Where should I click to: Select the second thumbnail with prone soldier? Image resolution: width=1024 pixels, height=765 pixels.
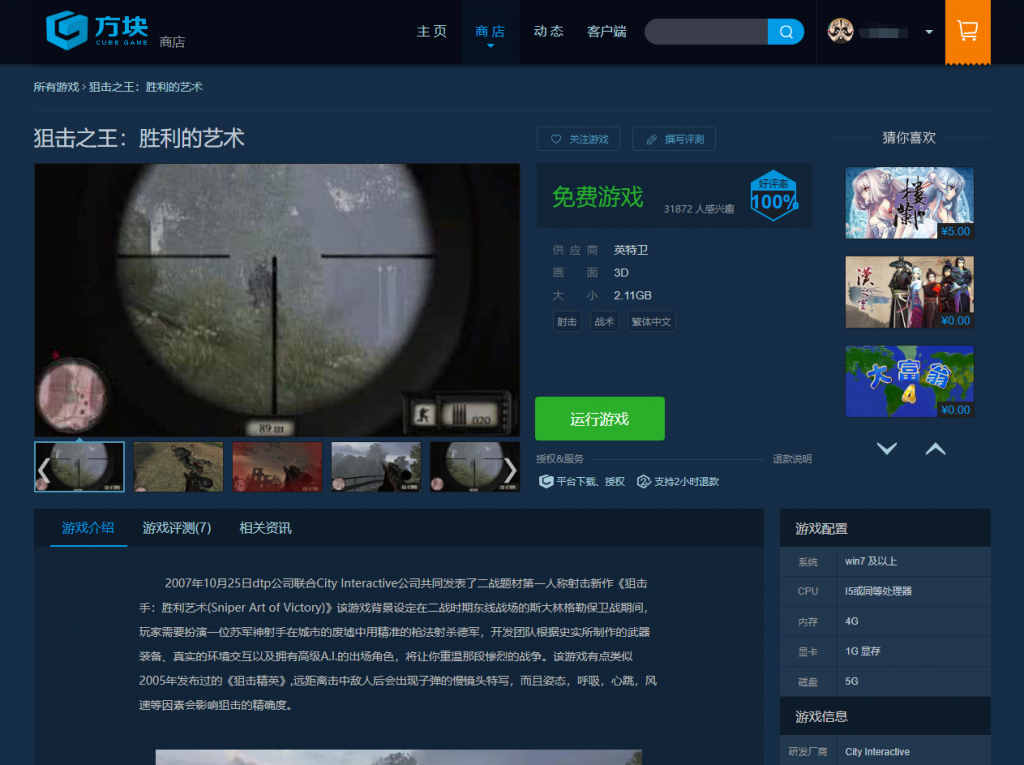pyautogui.click(x=178, y=466)
